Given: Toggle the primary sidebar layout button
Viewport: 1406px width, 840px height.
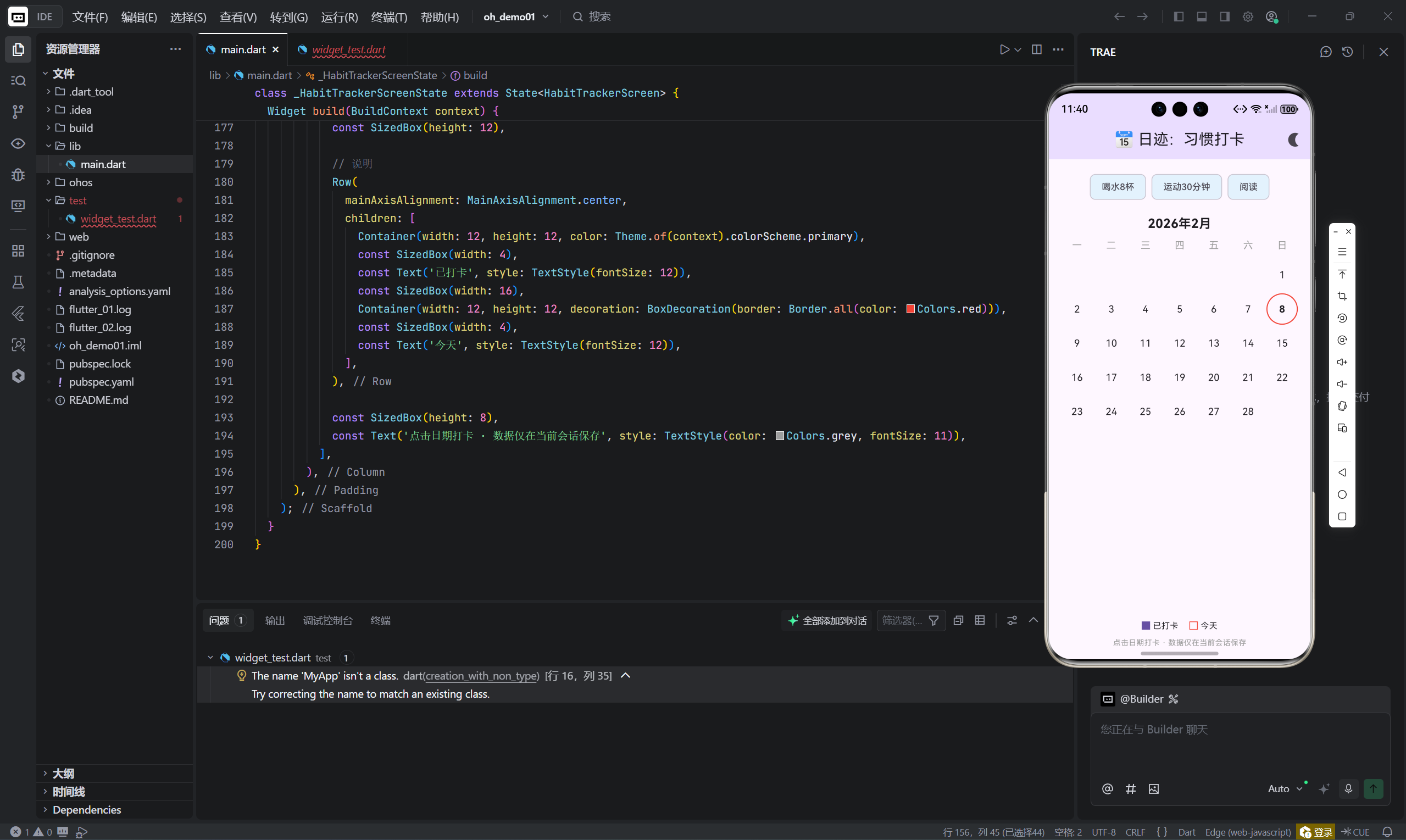Looking at the screenshot, I should click(1179, 17).
